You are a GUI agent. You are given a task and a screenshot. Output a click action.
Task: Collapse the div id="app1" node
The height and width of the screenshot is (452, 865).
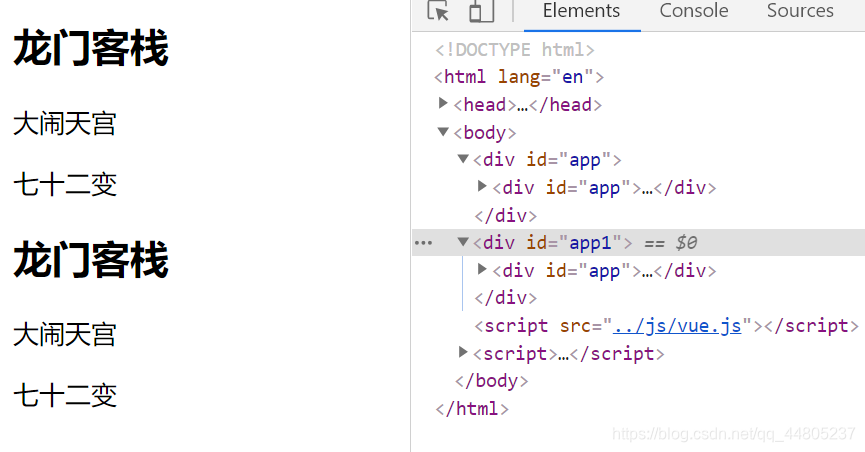(463, 242)
